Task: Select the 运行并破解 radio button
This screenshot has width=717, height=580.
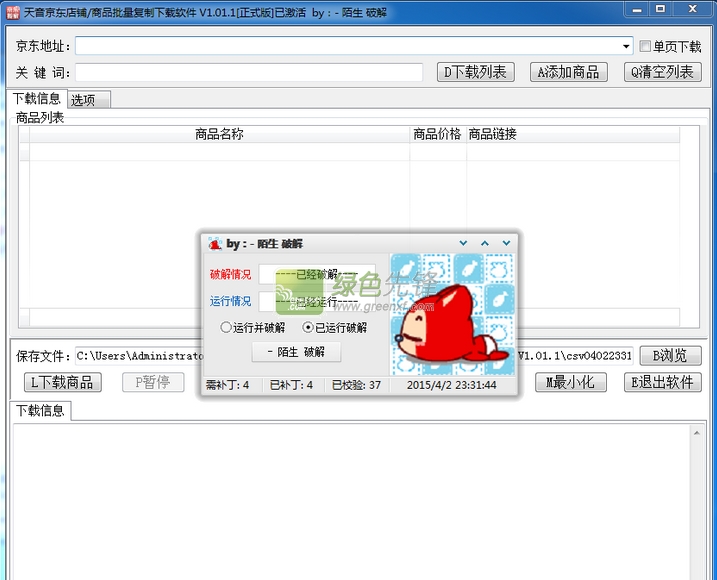Action: tap(225, 327)
